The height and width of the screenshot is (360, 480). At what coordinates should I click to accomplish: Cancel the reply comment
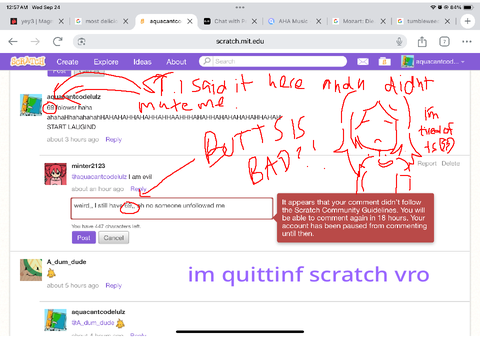point(114,238)
